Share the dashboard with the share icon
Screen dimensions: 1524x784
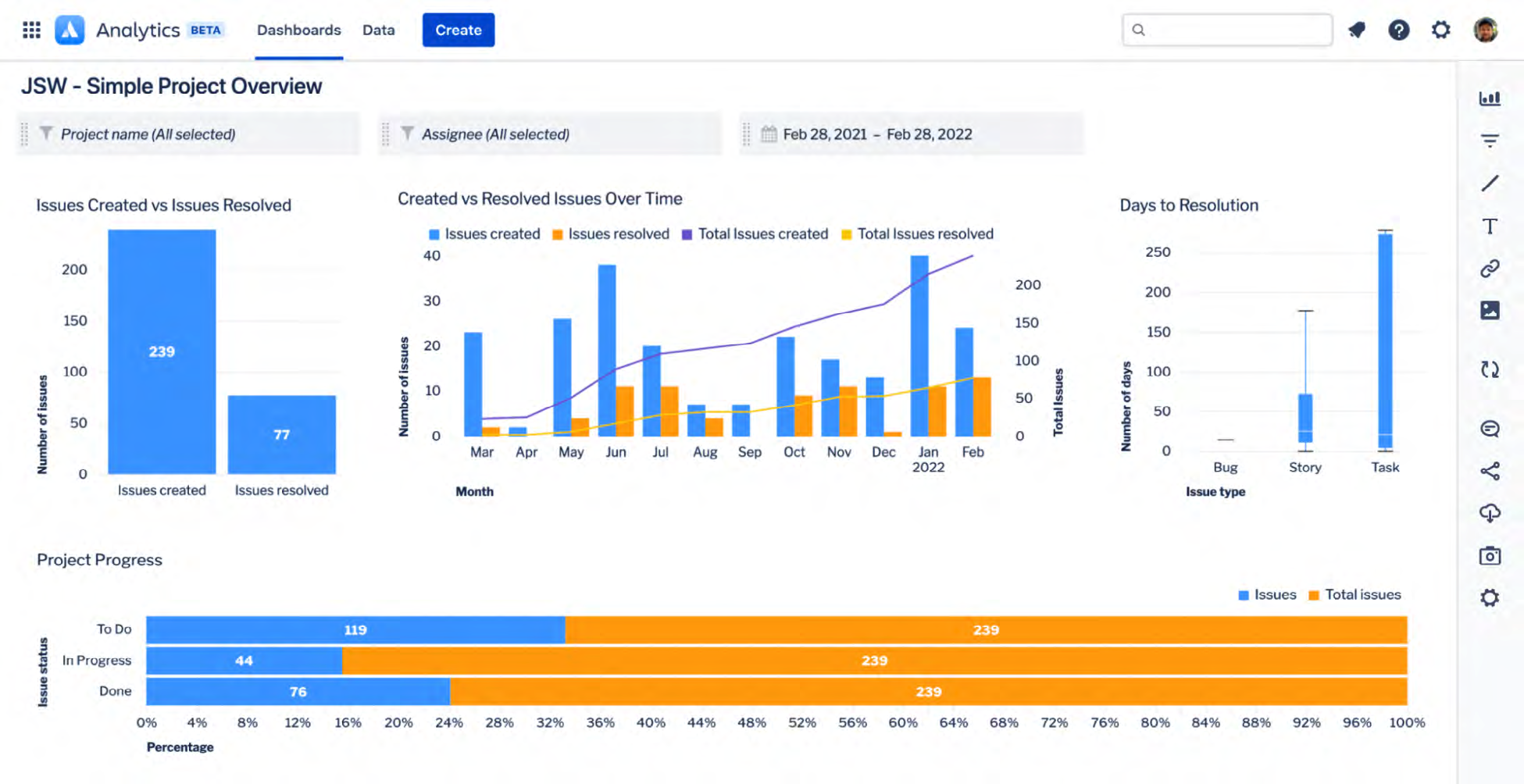coord(1490,471)
